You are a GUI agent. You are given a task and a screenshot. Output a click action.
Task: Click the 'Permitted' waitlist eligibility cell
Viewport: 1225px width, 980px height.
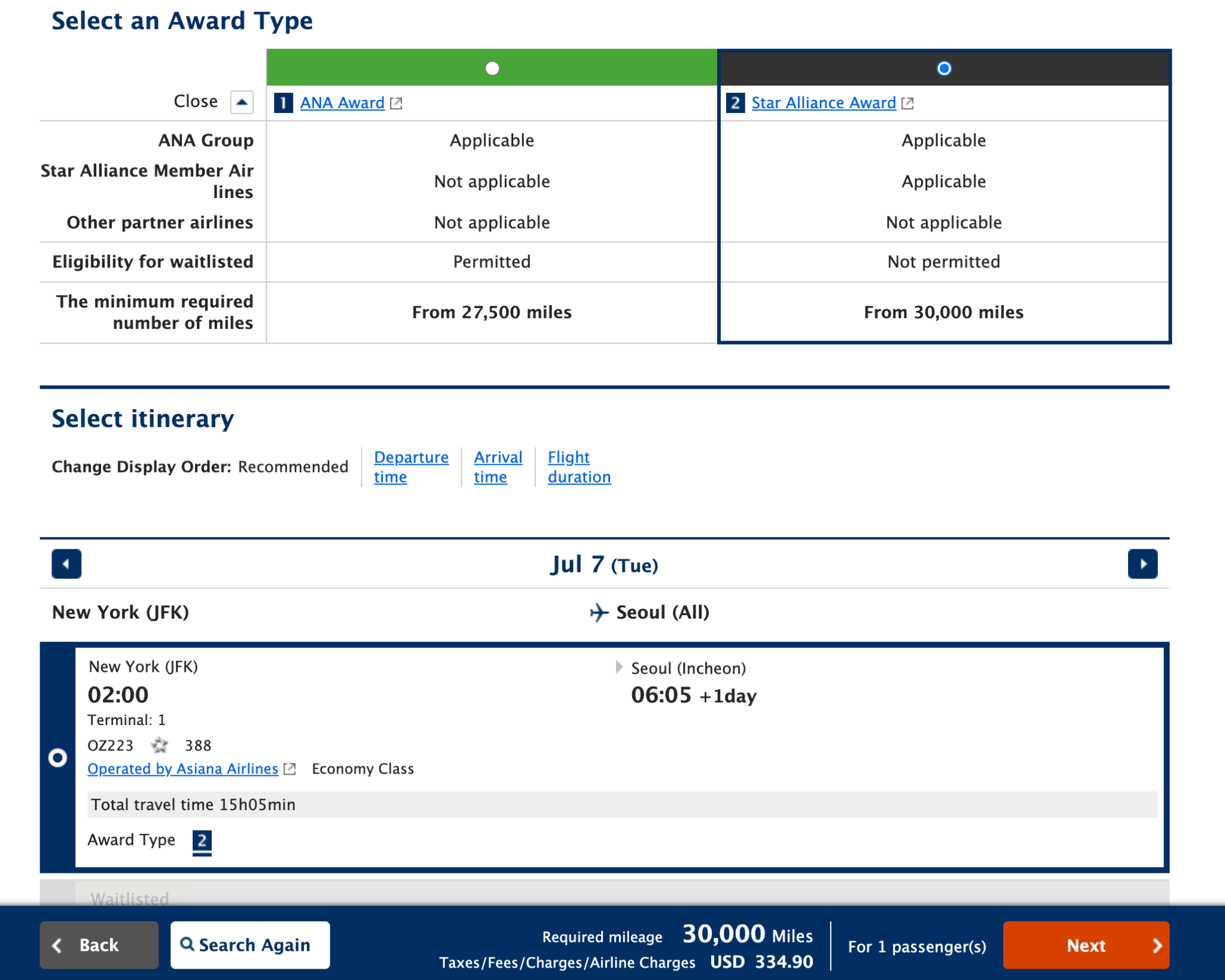[492, 262]
